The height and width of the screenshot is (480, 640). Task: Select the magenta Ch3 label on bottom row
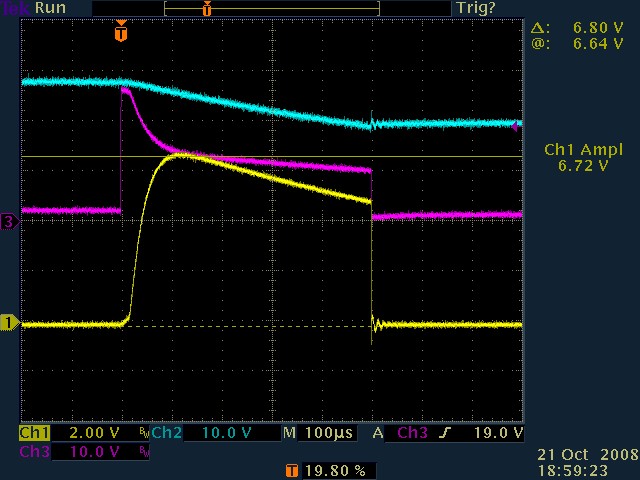(34, 452)
